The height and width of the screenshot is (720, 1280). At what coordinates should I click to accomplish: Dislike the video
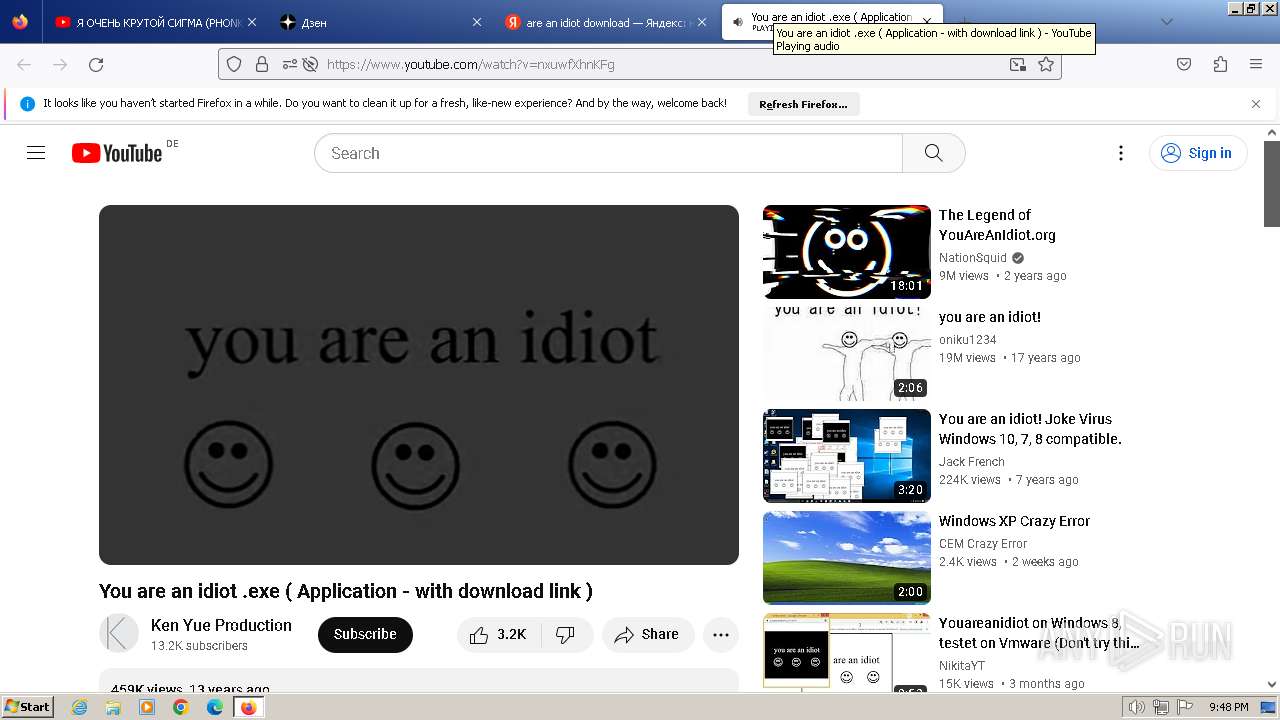(566, 635)
